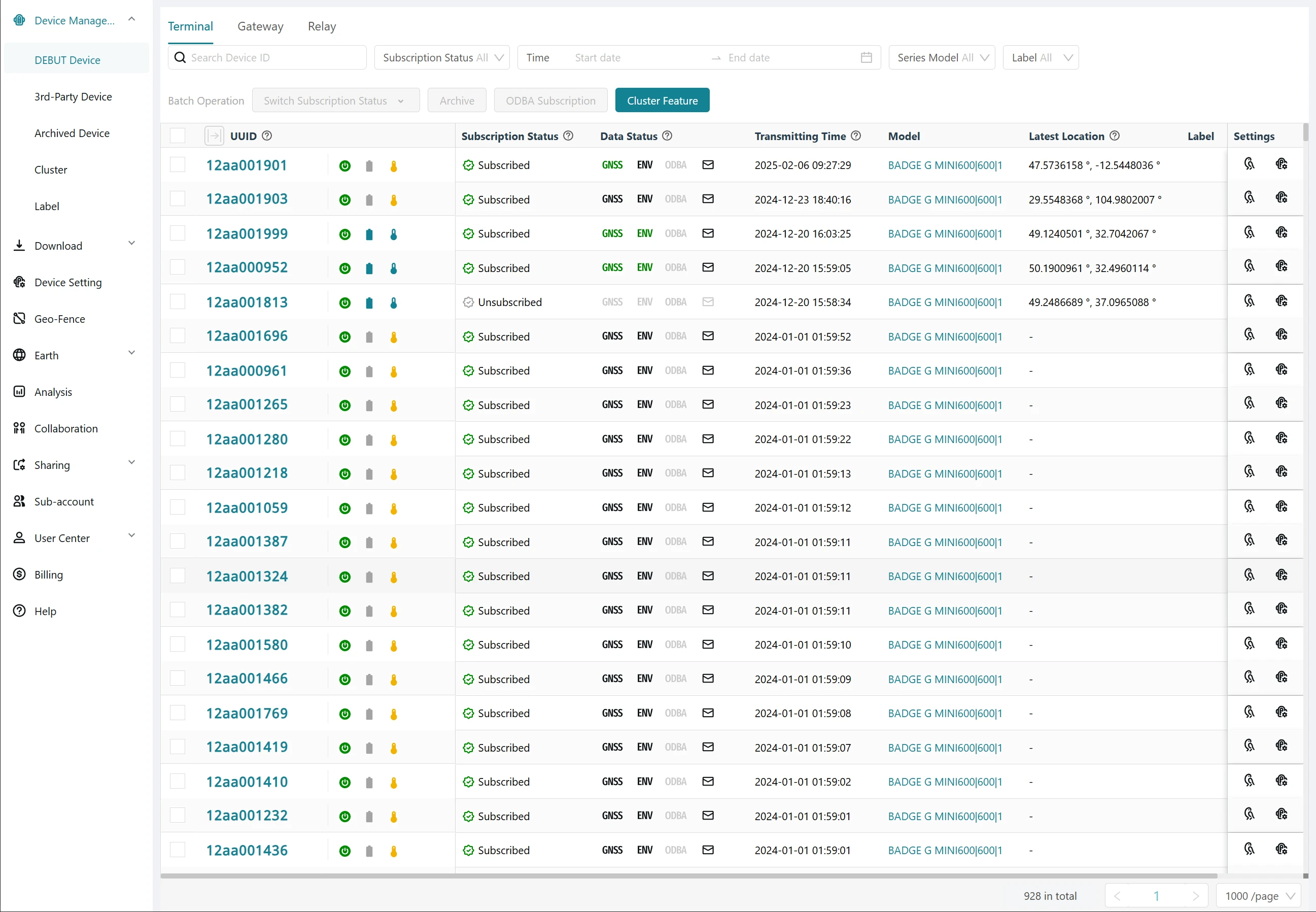This screenshot has height=912, width=1316.
Task: Click the Cluster Feature button
Action: 662,100
